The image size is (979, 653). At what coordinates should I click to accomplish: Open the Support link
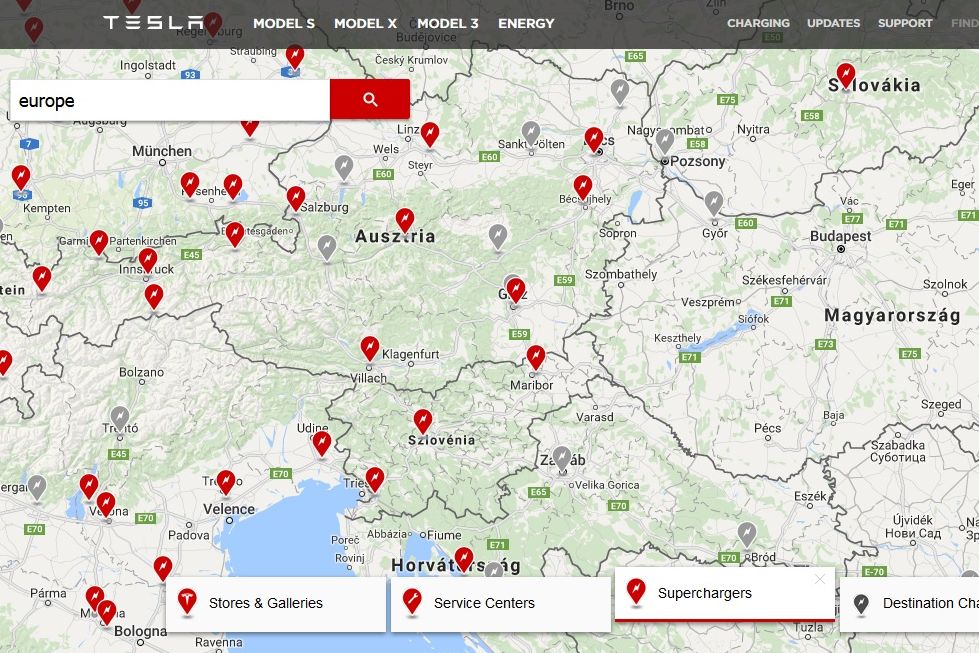904,23
